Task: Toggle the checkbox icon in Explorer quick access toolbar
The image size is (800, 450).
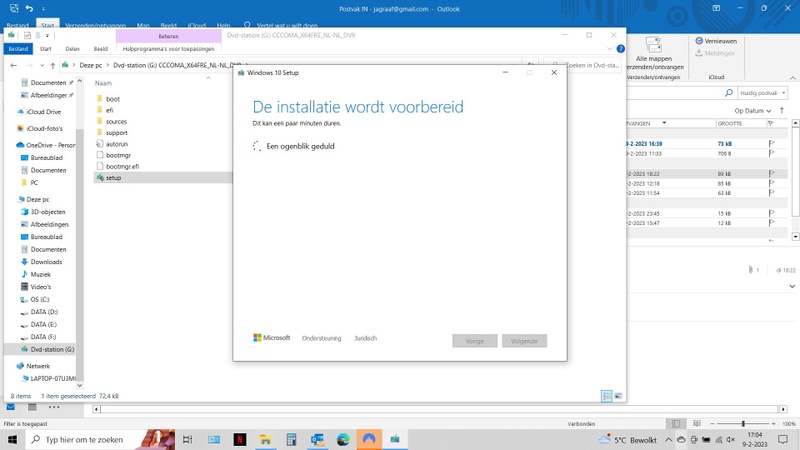Action: coord(28,35)
